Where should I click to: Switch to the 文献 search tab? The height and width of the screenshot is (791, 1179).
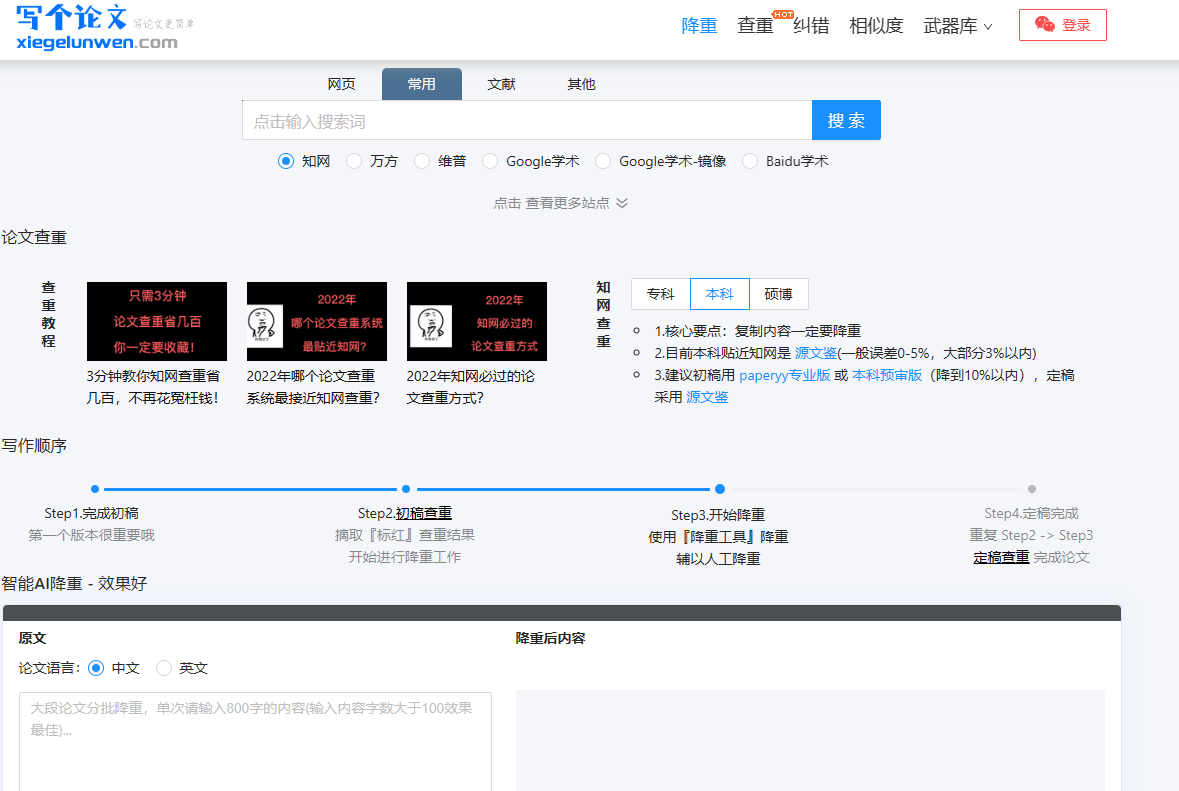501,84
